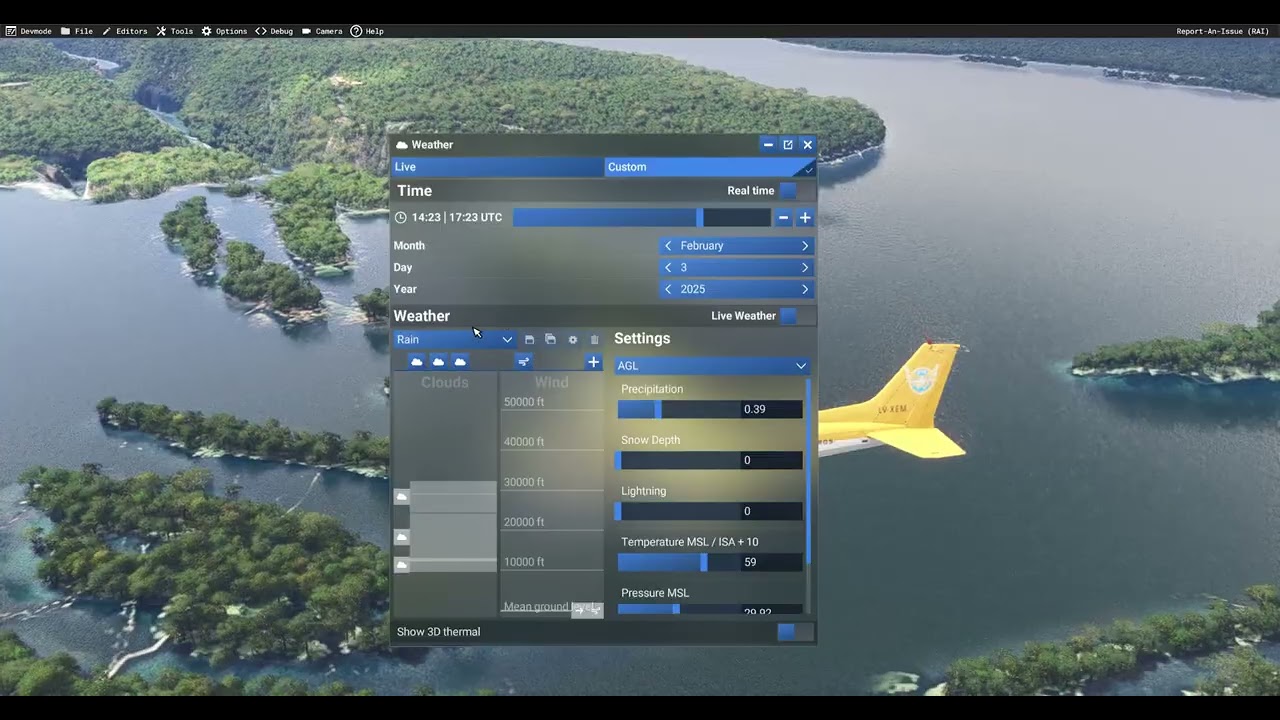Click the second cloud layer toolbar icon

[x=438, y=362]
